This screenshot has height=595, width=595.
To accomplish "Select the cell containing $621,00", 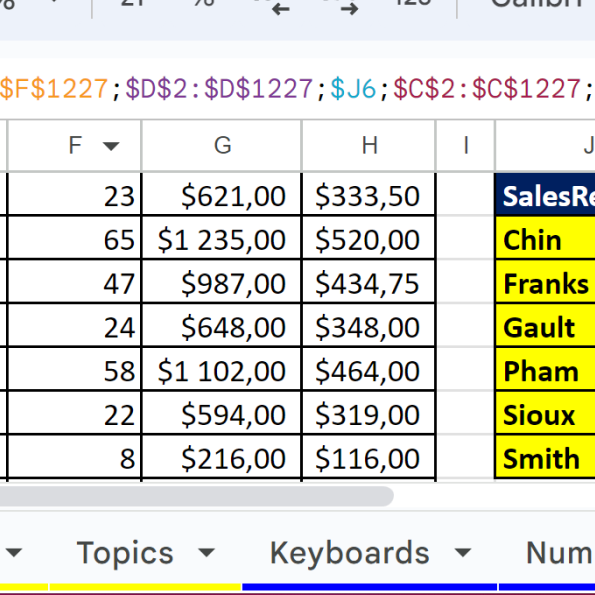I will point(222,195).
